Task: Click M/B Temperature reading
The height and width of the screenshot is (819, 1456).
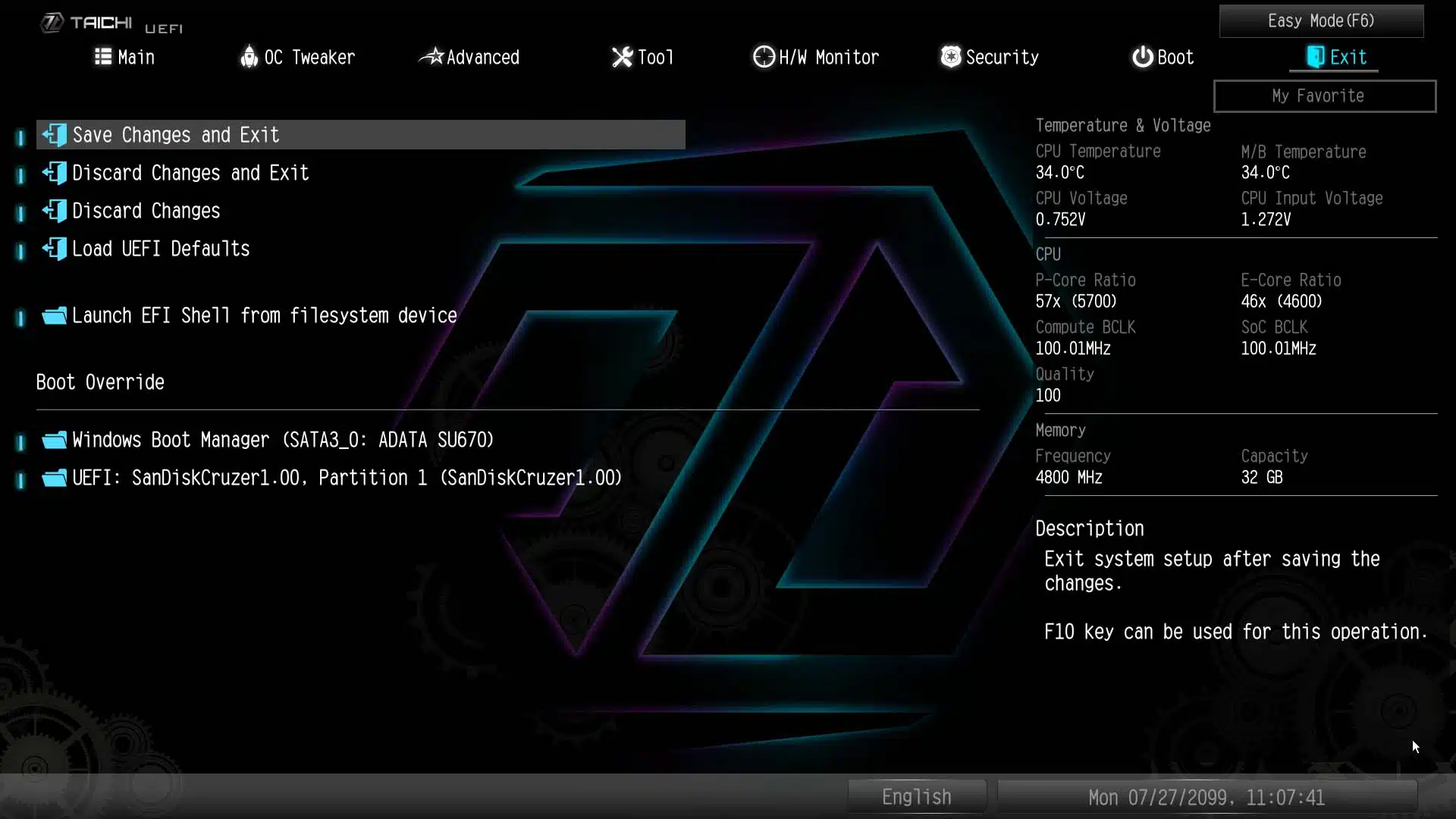Action: click(x=1265, y=173)
